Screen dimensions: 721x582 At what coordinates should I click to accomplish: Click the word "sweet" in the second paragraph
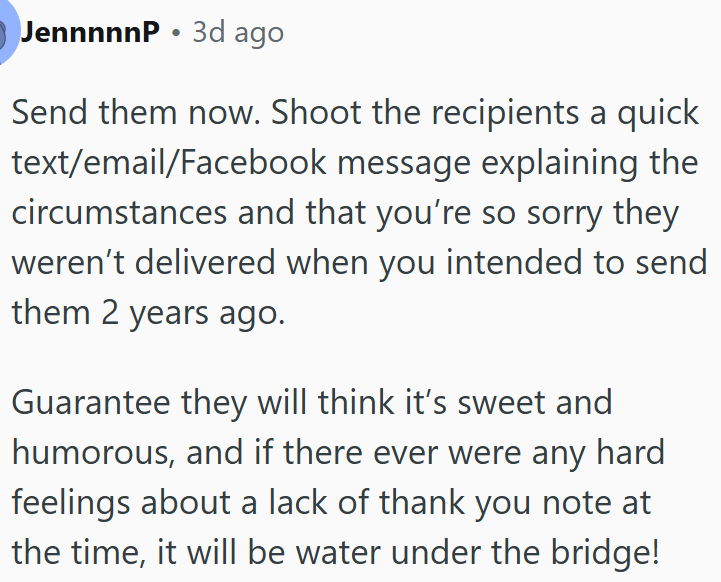coord(562,403)
